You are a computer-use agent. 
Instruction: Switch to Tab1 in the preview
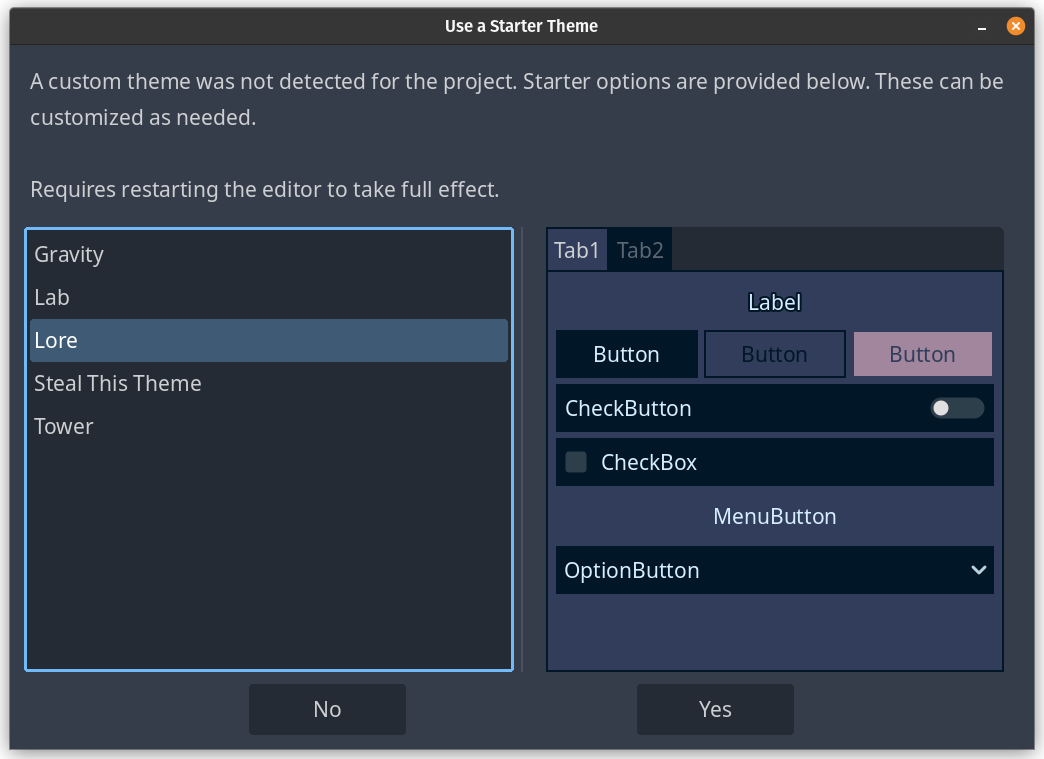coord(577,250)
